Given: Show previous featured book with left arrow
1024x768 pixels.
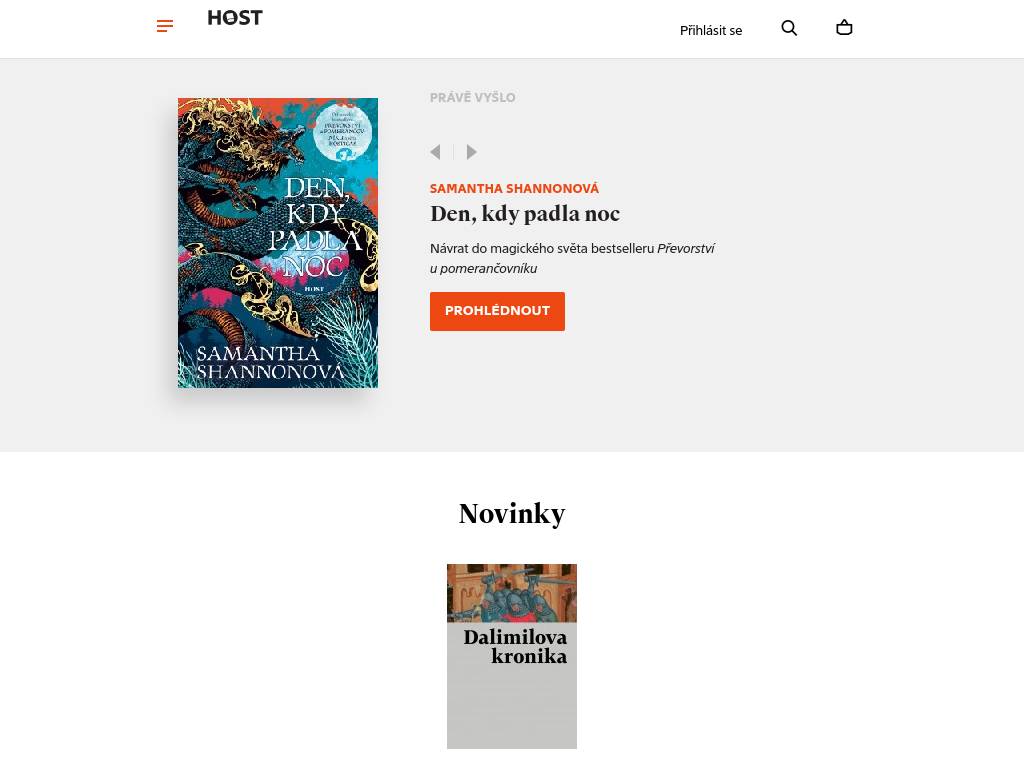Looking at the screenshot, I should 436,152.
